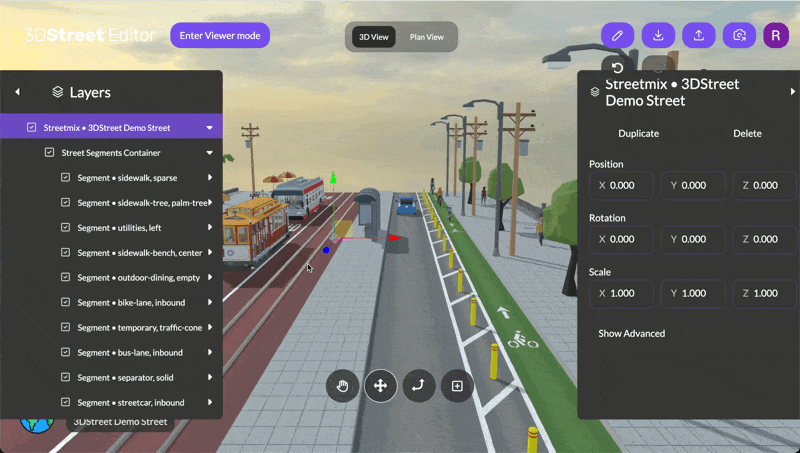Toggle visibility of Segment bike-lane, inbound
The image size is (800, 453).
66,303
